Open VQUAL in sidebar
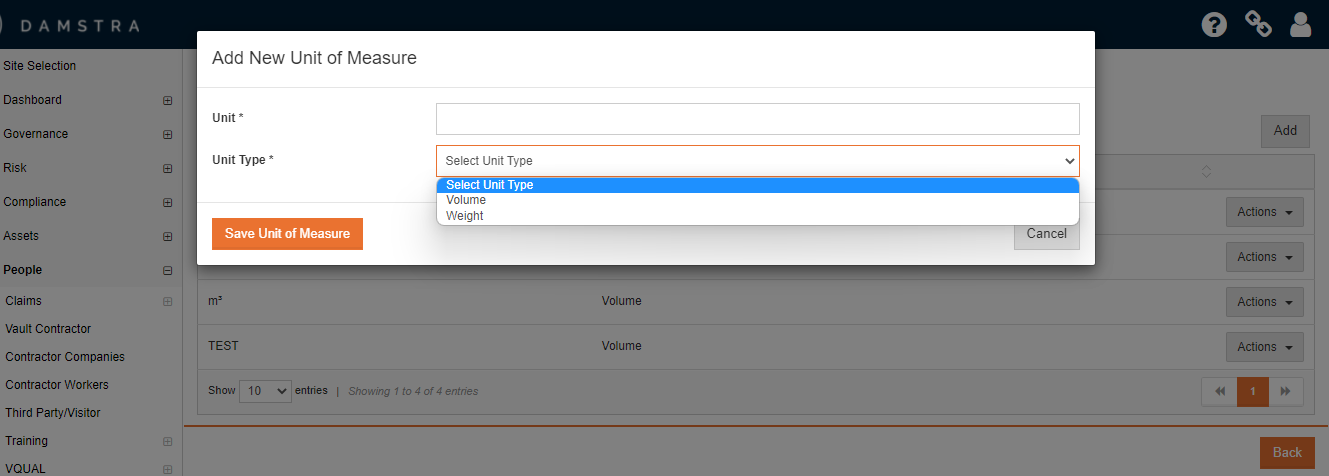Image resolution: width=1329 pixels, height=476 pixels. tap(25, 469)
